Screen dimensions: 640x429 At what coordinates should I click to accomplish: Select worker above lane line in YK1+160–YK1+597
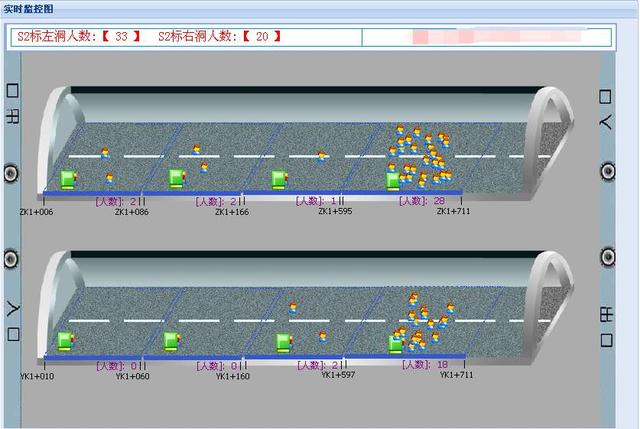coord(293,308)
